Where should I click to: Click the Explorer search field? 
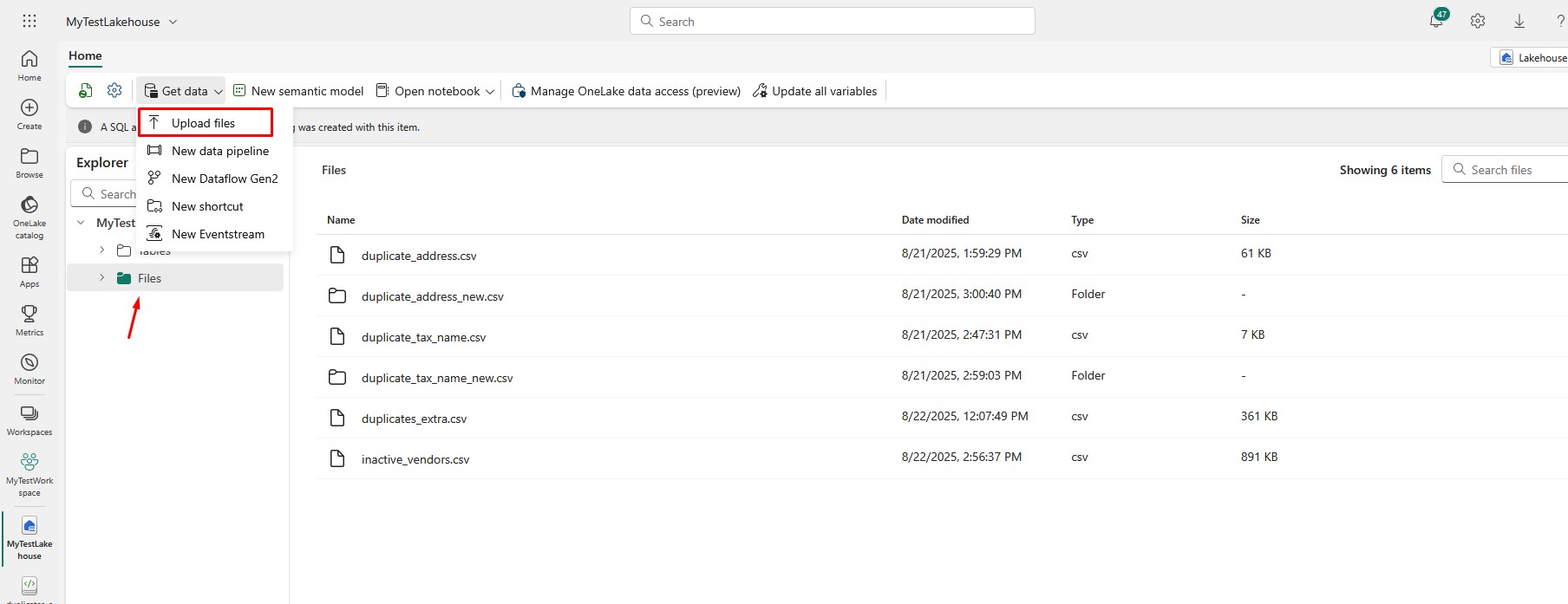[105, 194]
